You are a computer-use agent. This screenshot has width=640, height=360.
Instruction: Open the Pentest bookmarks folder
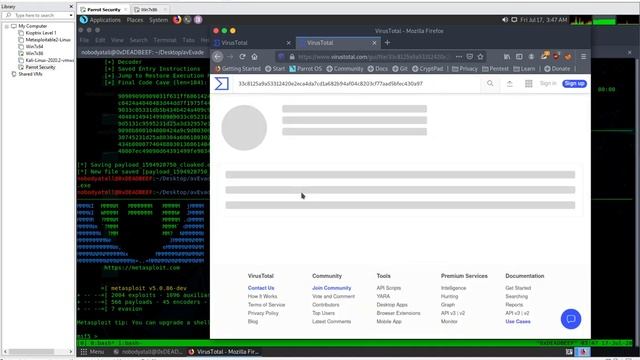coord(495,69)
